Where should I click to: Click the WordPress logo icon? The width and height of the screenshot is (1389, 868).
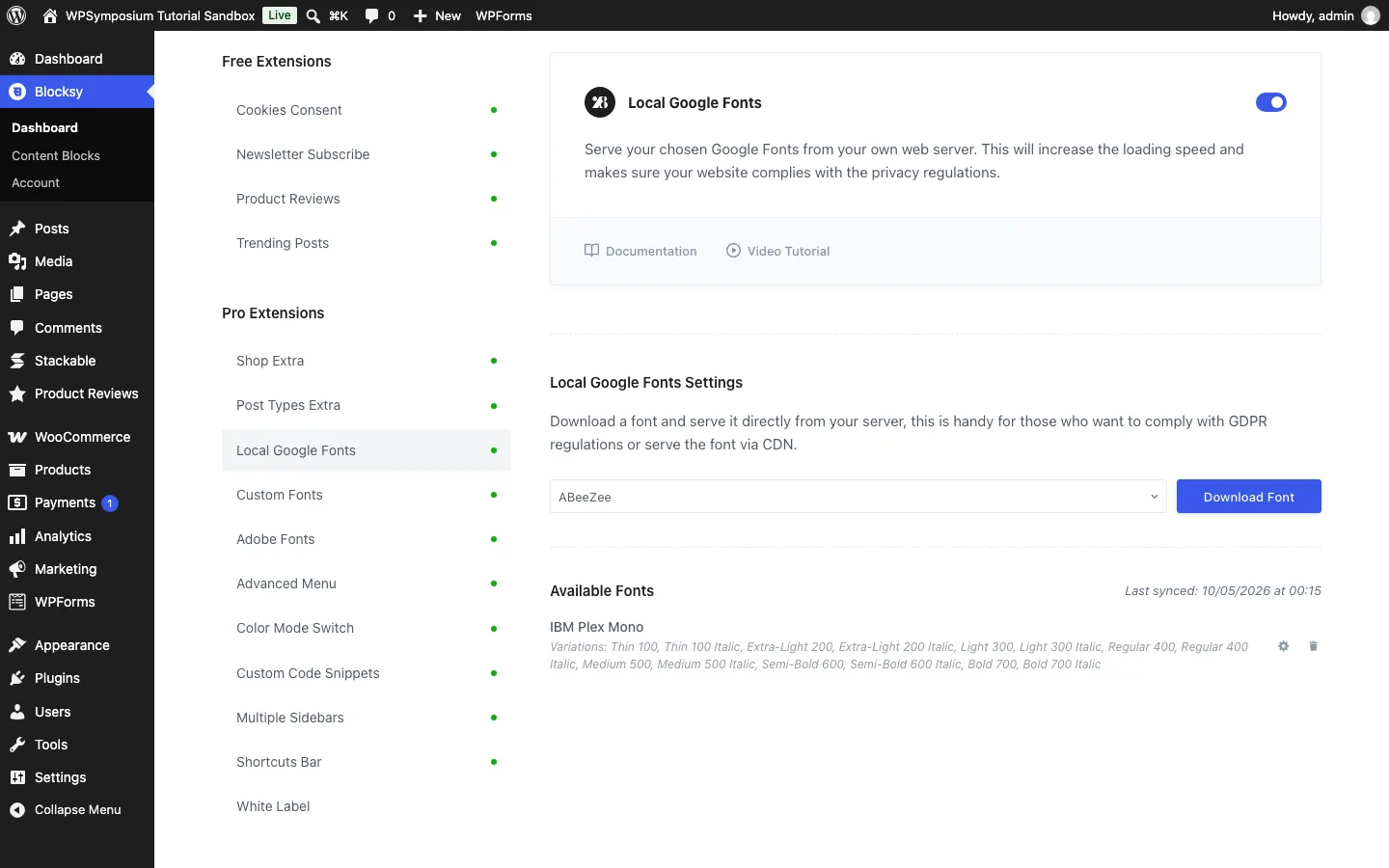coord(16,15)
